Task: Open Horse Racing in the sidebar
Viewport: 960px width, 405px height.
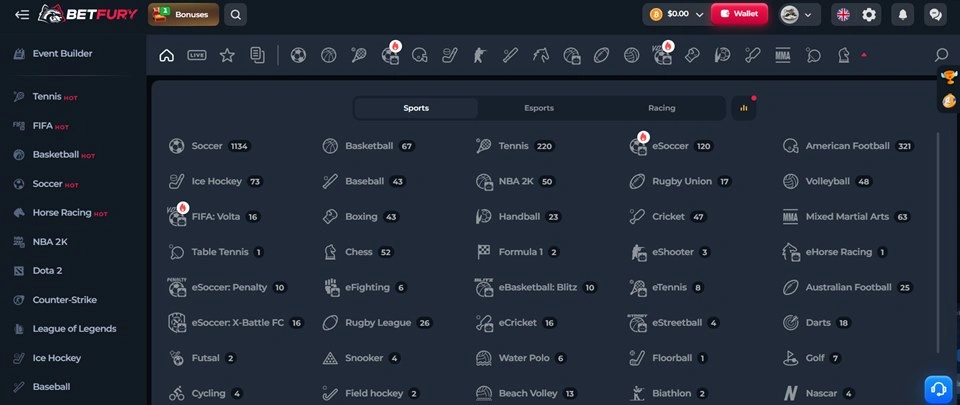Action: pyautogui.click(x=61, y=213)
